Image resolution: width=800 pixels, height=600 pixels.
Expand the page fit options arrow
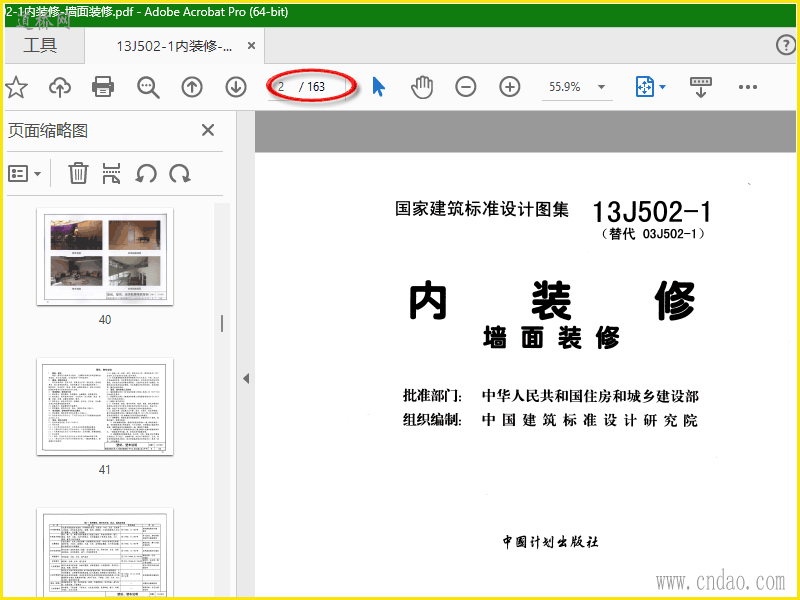pyautogui.click(x=662, y=87)
